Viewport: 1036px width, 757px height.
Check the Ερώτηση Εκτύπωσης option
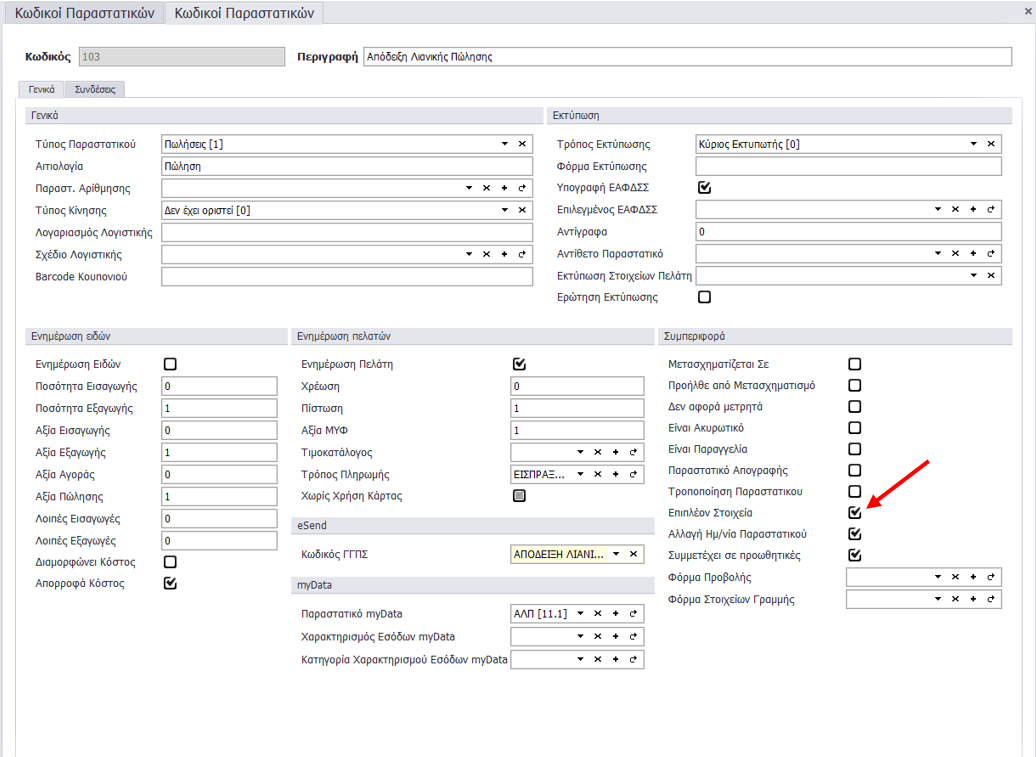pyautogui.click(x=704, y=297)
